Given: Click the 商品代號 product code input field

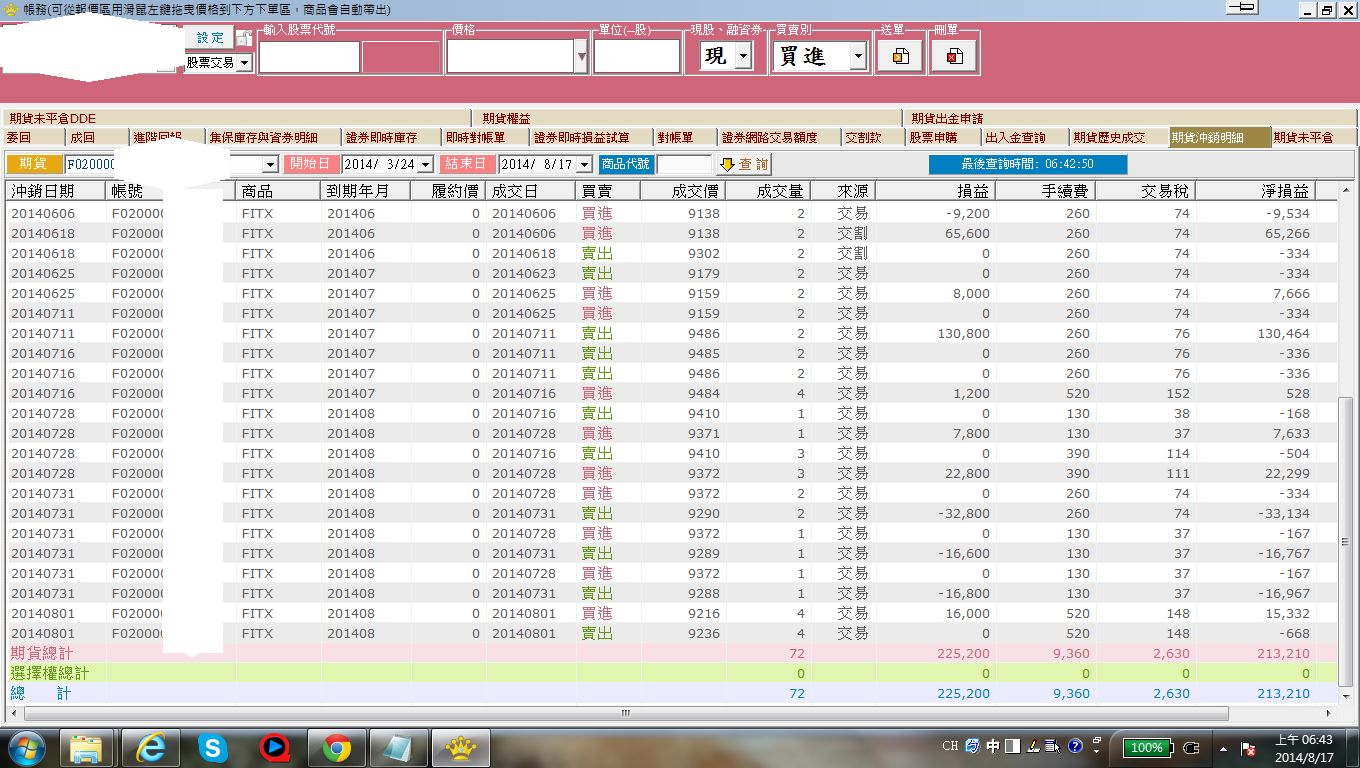Looking at the screenshot, I should pos(684,164).
